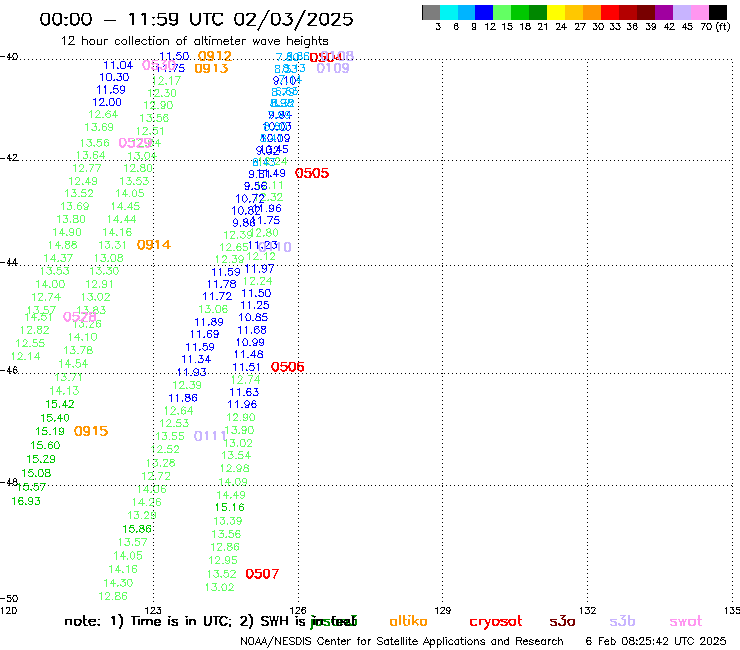Click the cyan swatch next to the gray one
Image resolution: width=740 pixels, height=650 pixels.
coord(449,12)
